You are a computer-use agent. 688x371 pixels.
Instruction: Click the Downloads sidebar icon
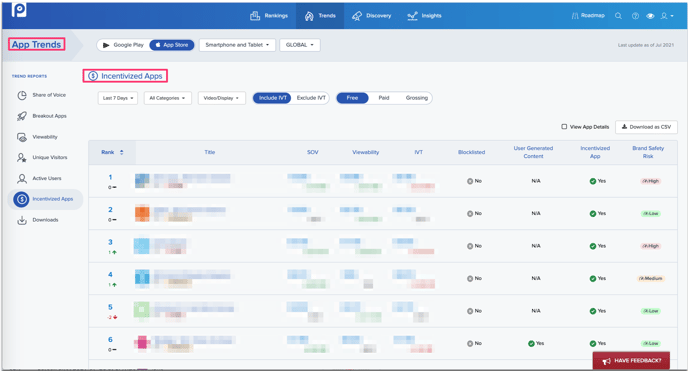[x=22, y=220]
